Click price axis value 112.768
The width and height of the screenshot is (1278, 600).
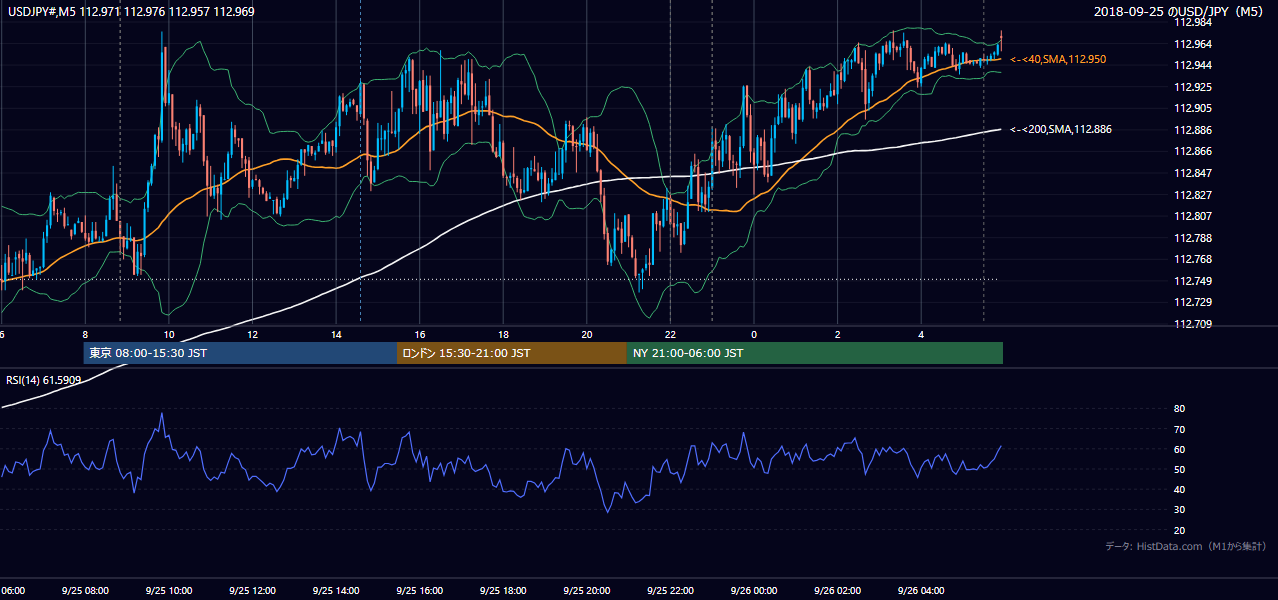pos(1192,260)
